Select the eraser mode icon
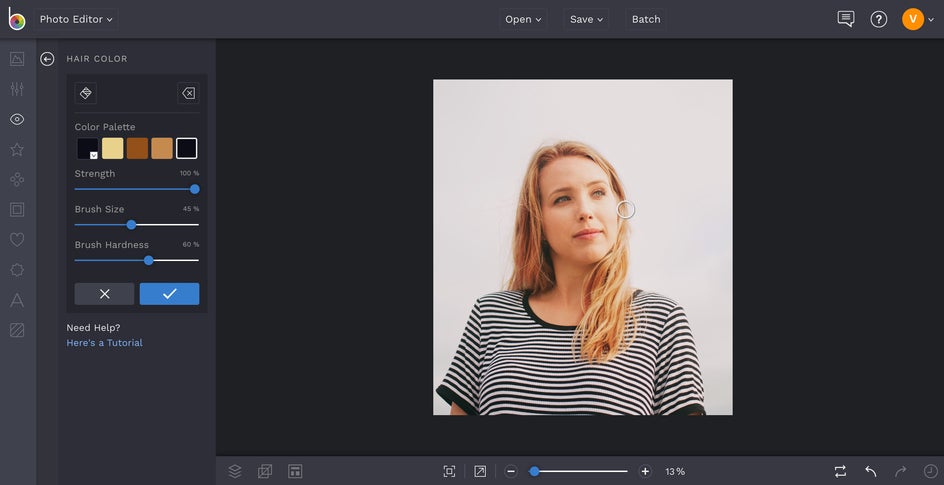The width and height of the screenshot is (944, 485). 187,93
